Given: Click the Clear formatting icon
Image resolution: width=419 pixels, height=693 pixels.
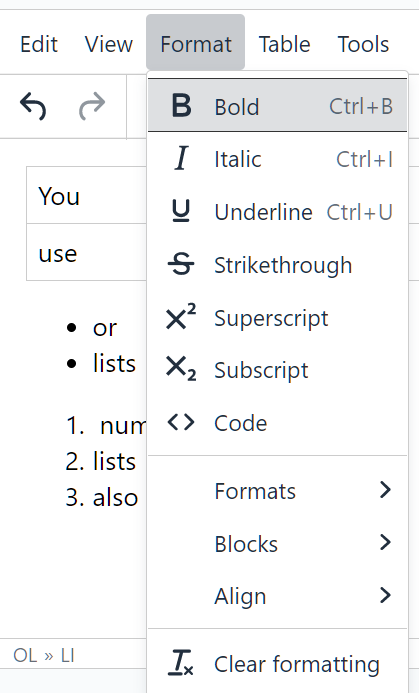Looking at the screenshot, I should point(181,663).
